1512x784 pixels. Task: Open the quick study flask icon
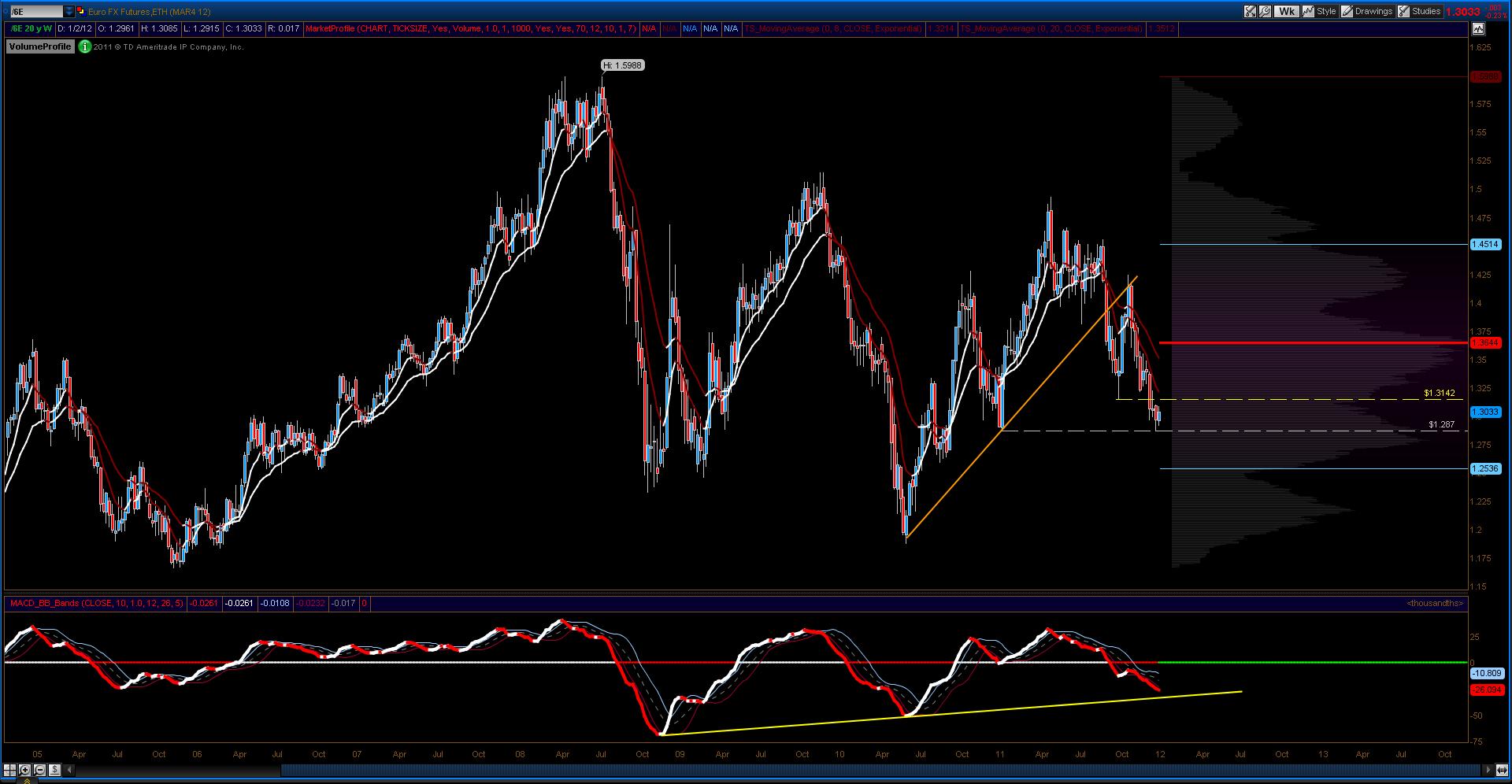[x=1250, y=11]
